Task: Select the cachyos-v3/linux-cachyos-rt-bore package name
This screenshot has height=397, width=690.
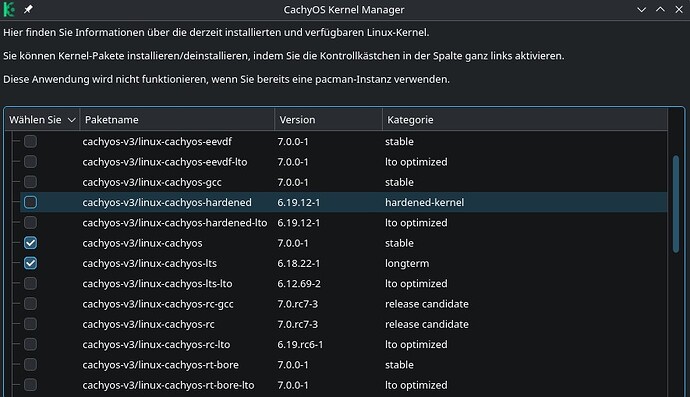Action: tap(161, 364)
